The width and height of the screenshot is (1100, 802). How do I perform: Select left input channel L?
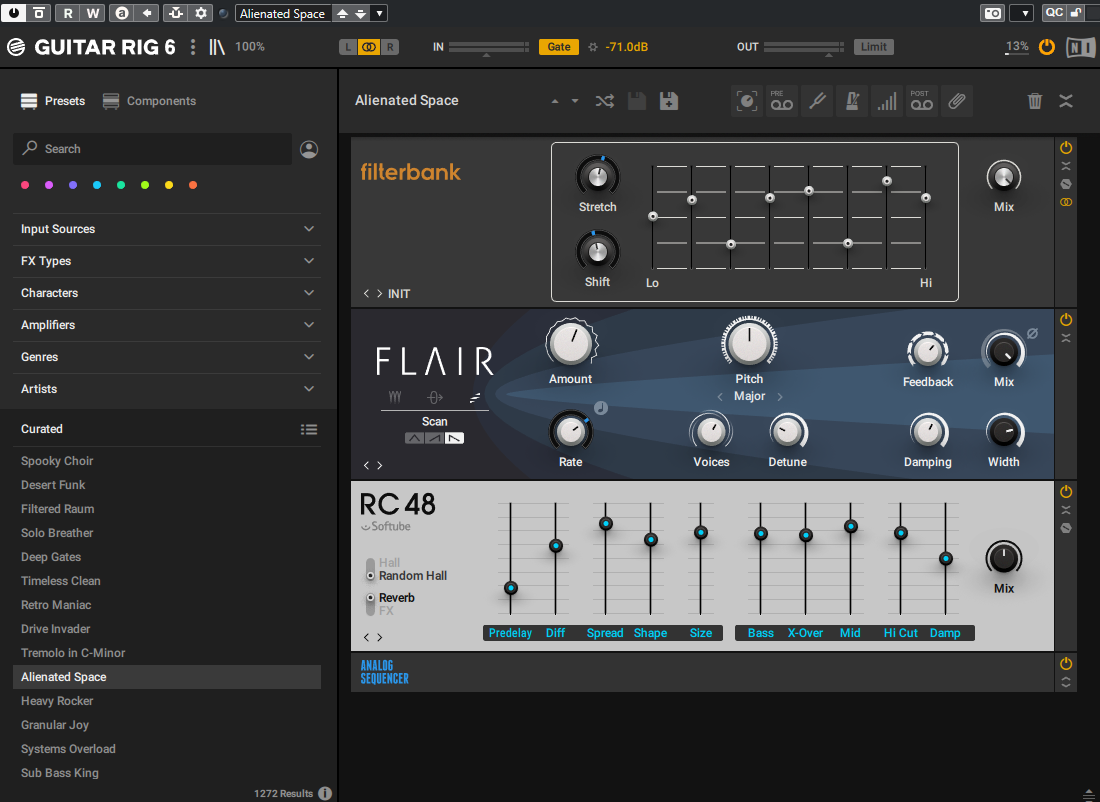(348, 47)
